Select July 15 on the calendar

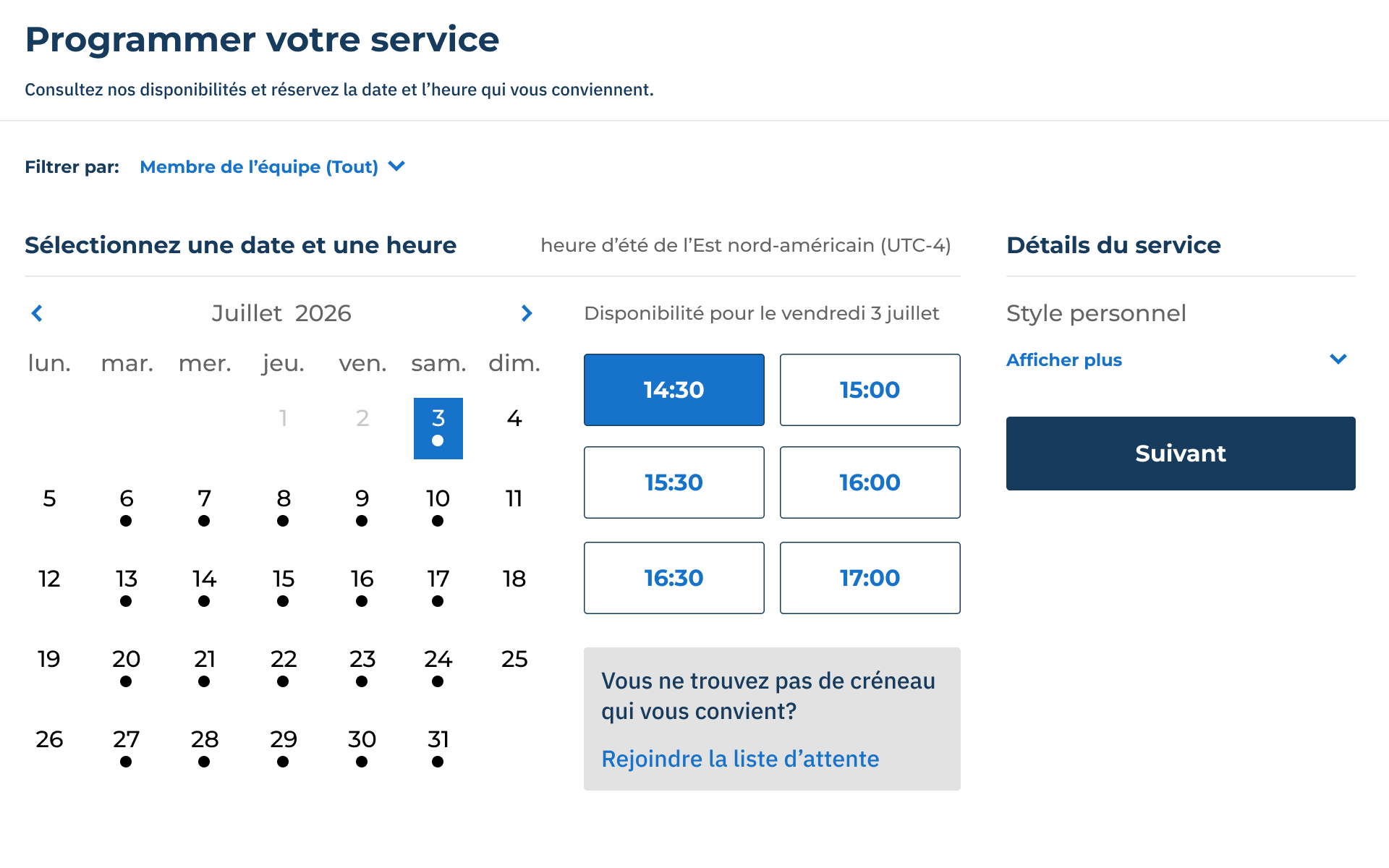coord(283,588)
